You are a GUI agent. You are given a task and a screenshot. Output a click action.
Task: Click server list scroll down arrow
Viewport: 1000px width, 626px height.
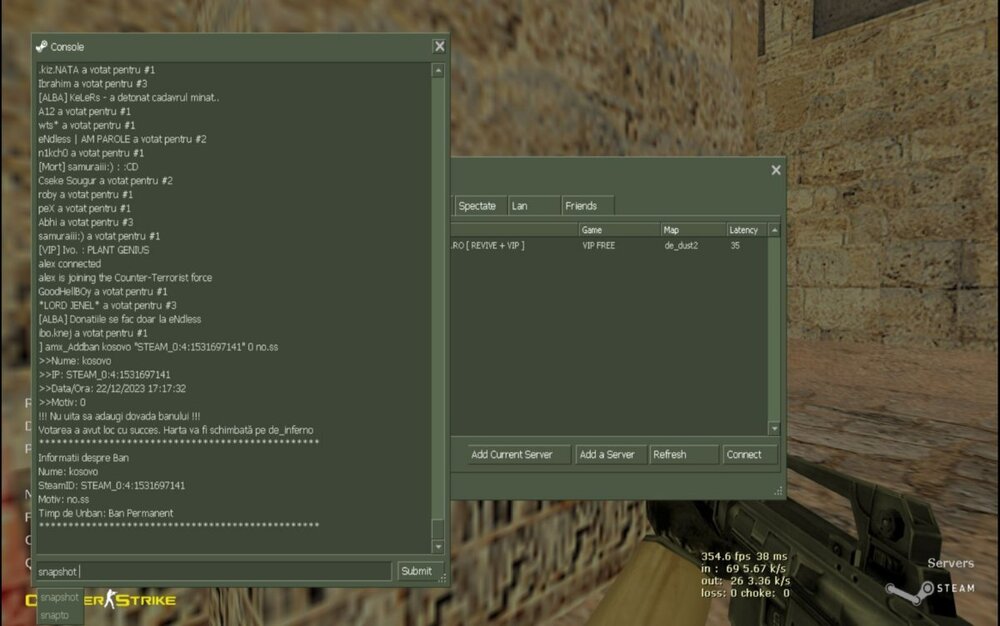773,428
